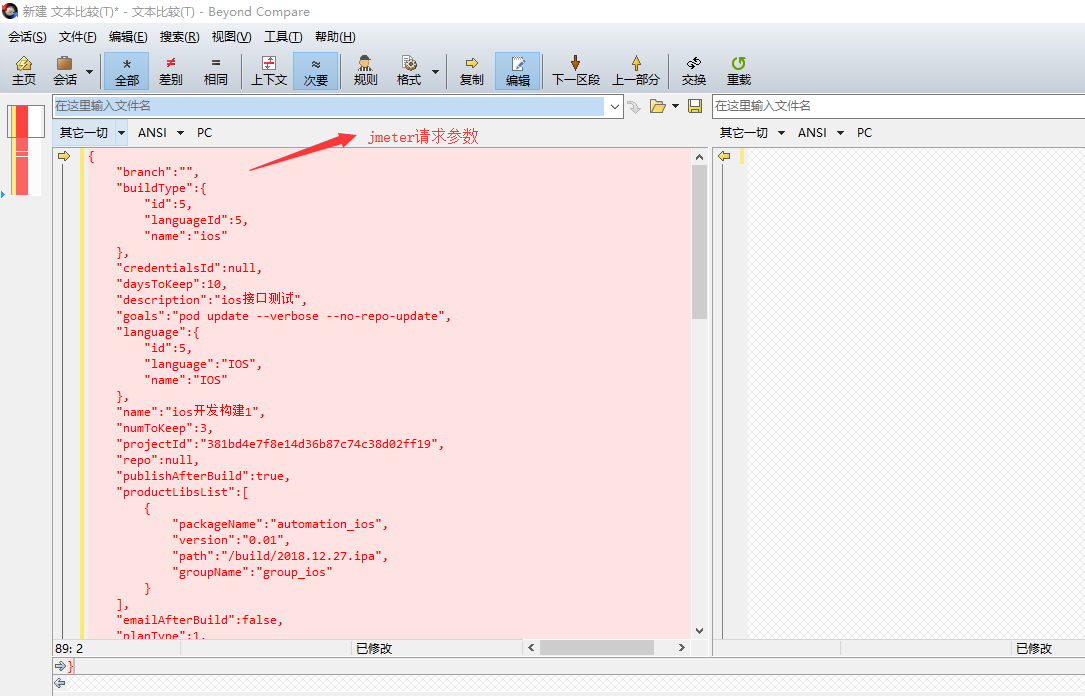1085x696 pixels.
Task: Click the 89: 2 cursor position status
Action: click(69, 648)
